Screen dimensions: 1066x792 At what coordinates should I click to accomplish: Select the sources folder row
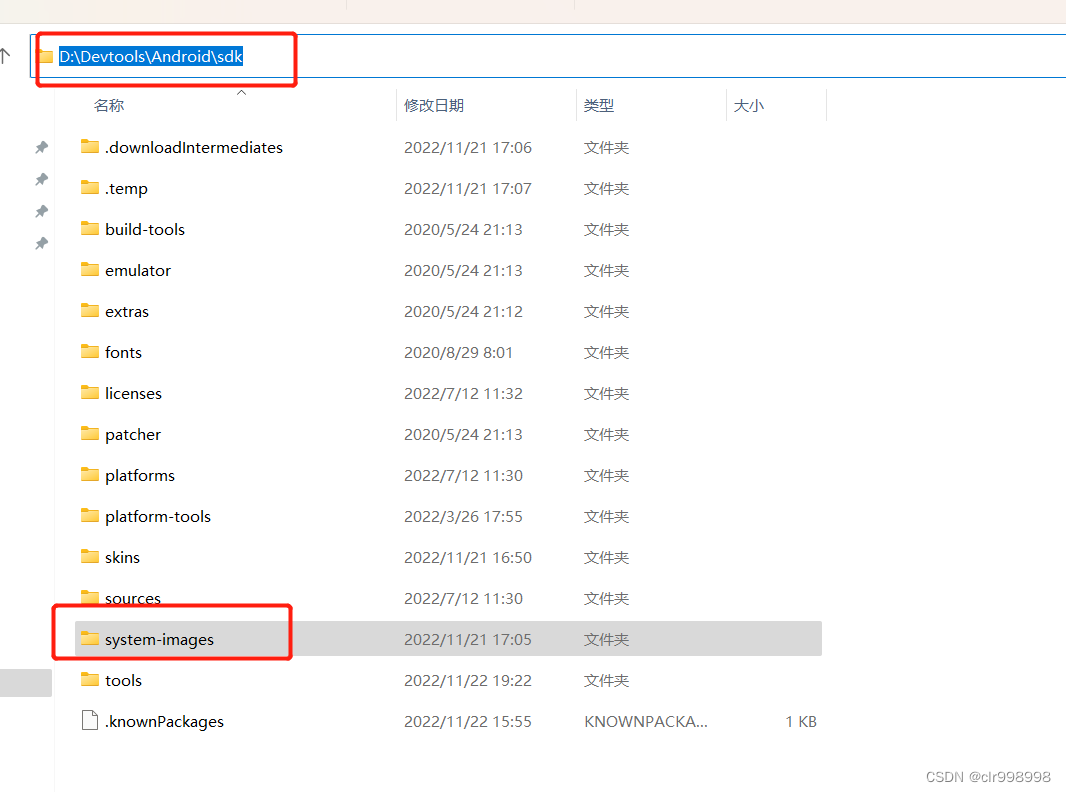(x=131, y=598)
